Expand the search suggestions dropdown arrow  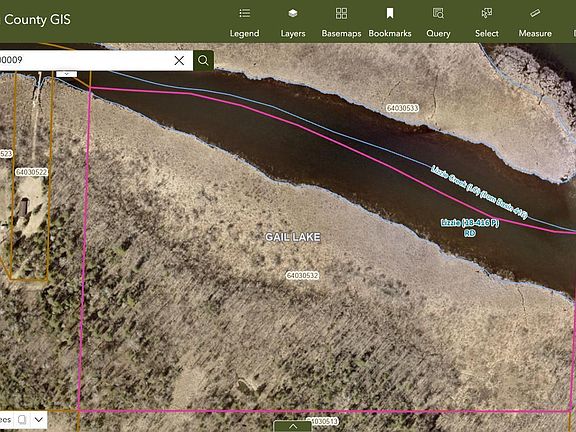[x=66, y=74]
